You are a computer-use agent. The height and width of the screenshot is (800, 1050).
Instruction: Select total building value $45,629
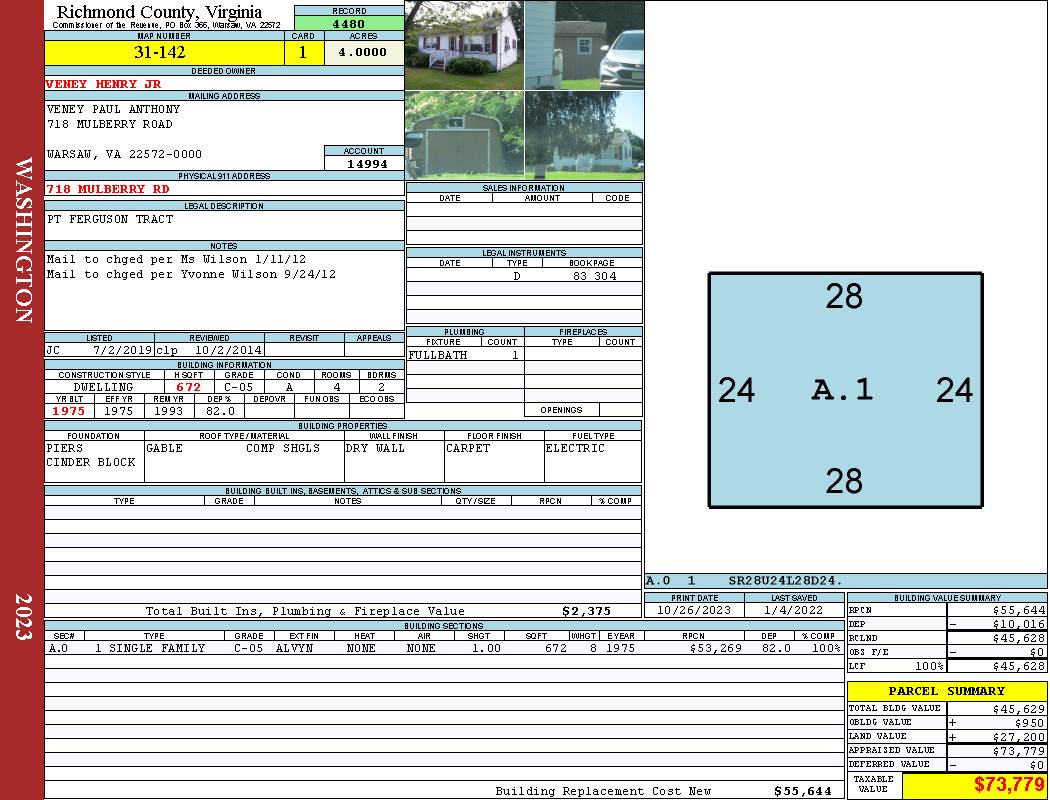pos(1019,709)
